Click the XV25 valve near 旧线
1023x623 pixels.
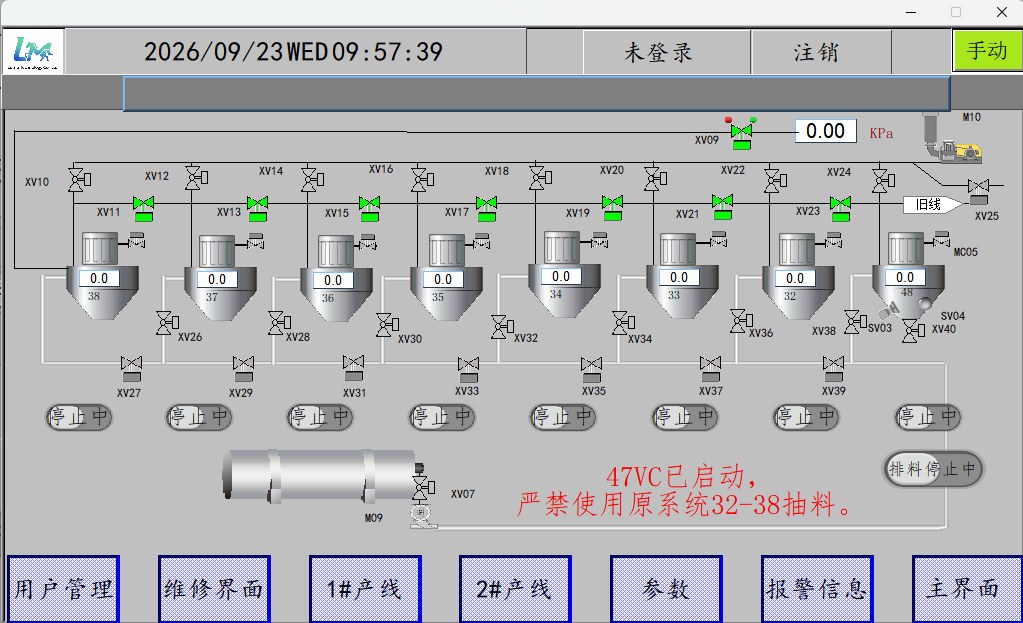[x=978, y=191]
